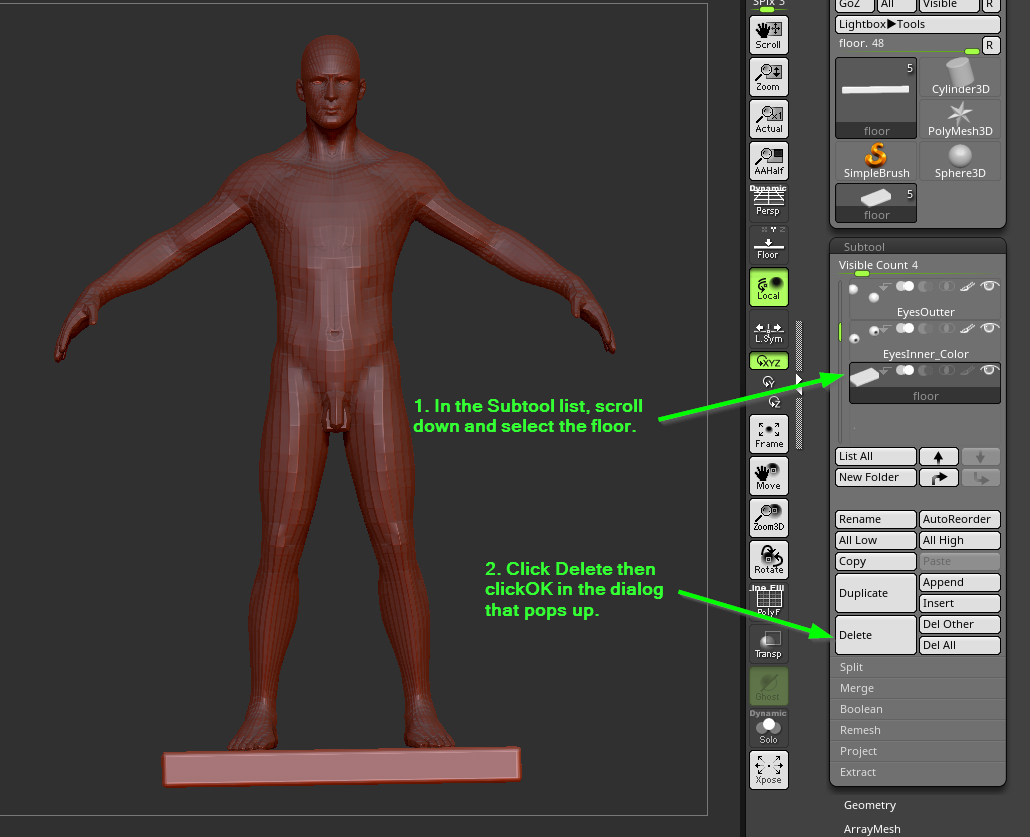Hide the EyesOutter subtool with eye icon

(989, 286)
